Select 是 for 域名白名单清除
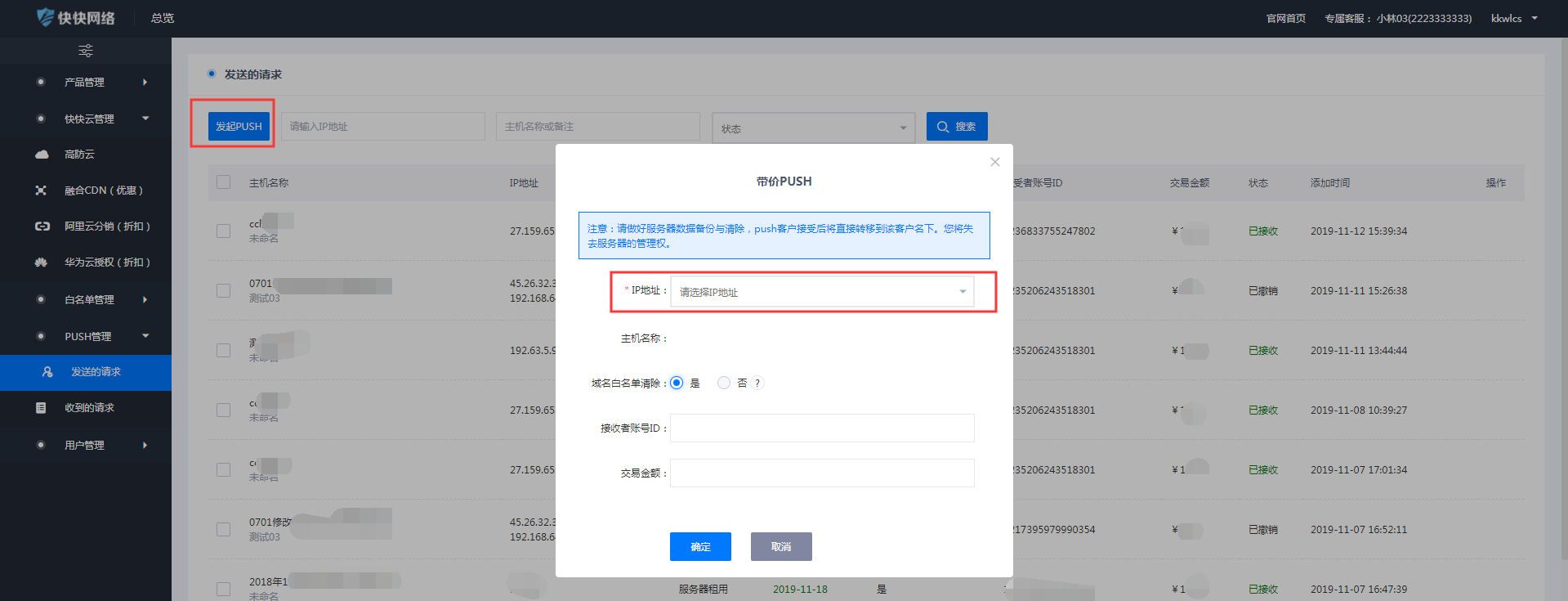Image resolution: width=1568 pixels, height=601 pixels. (677, 383)
